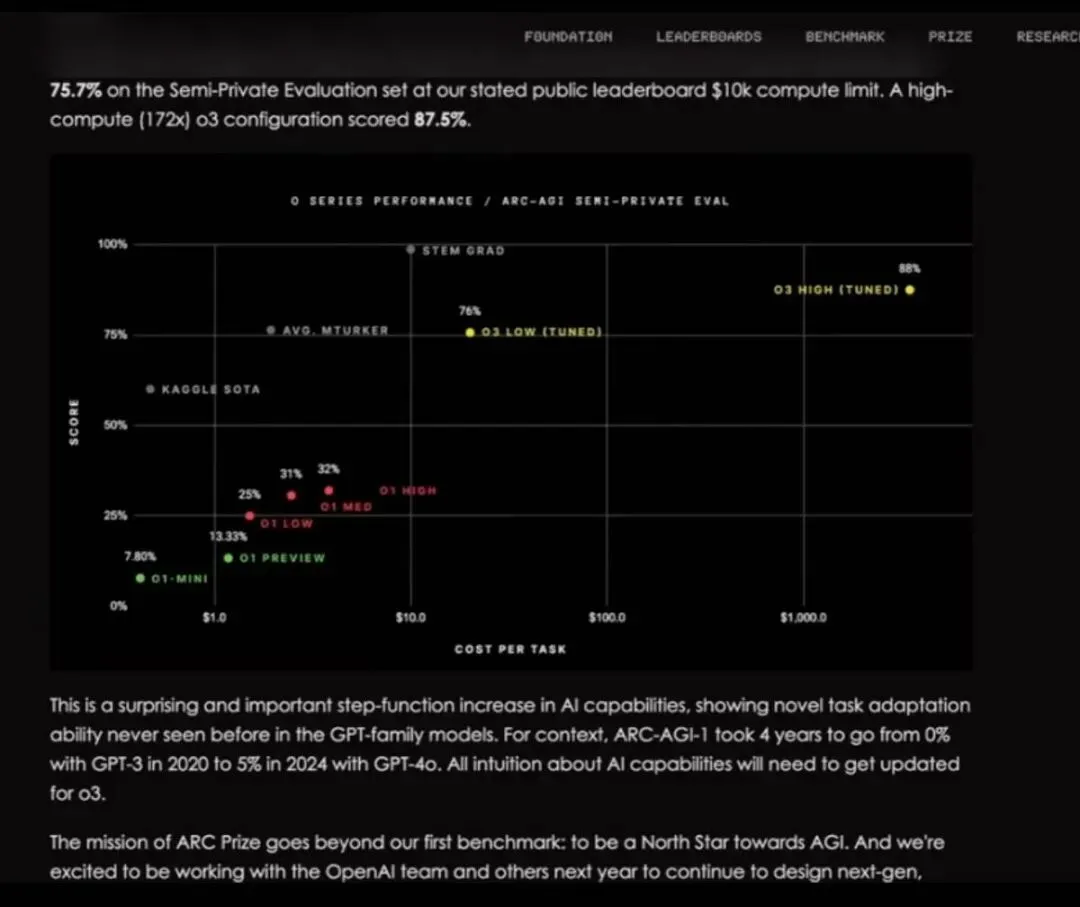Click the 'STEM GRAD' label

pyautogui.click(x=464, y=251)
